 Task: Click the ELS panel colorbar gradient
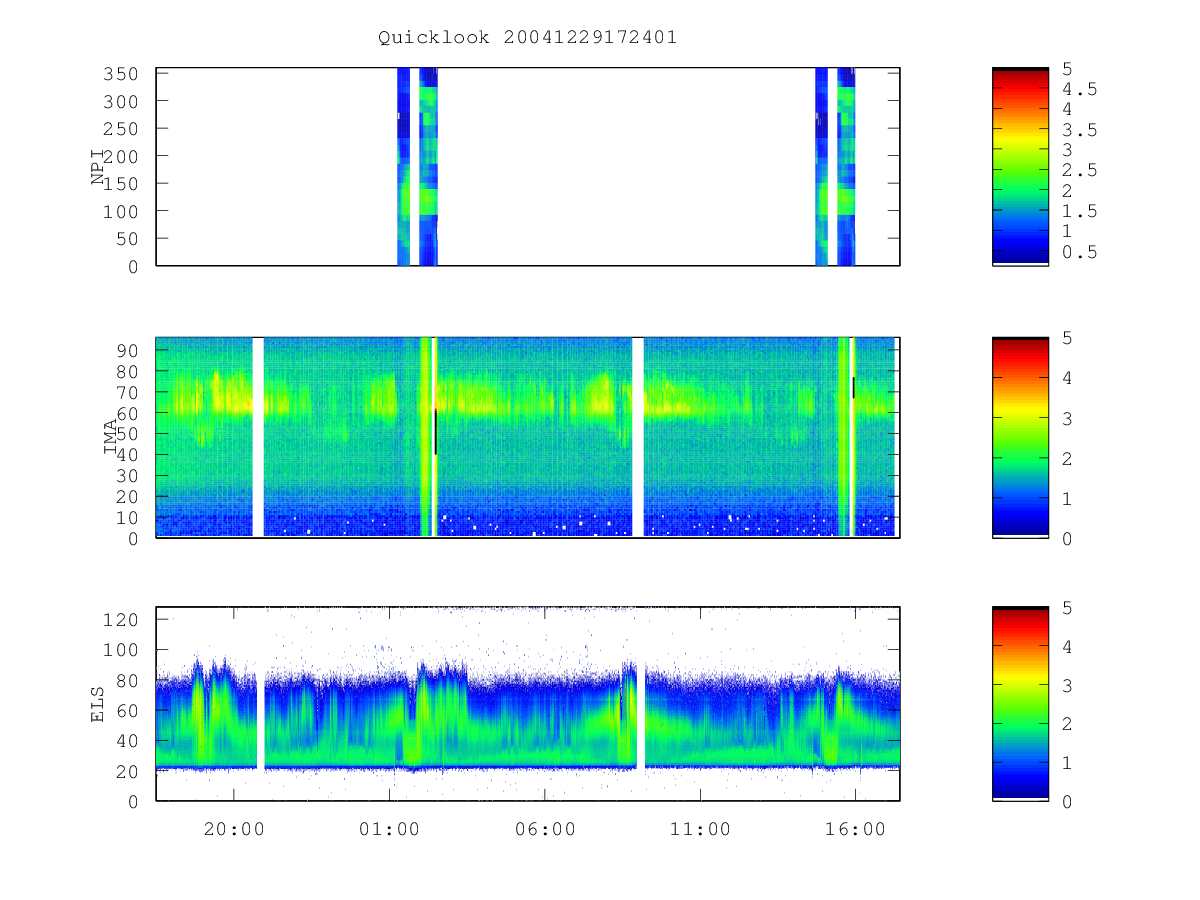click(x=1020, y=704)
